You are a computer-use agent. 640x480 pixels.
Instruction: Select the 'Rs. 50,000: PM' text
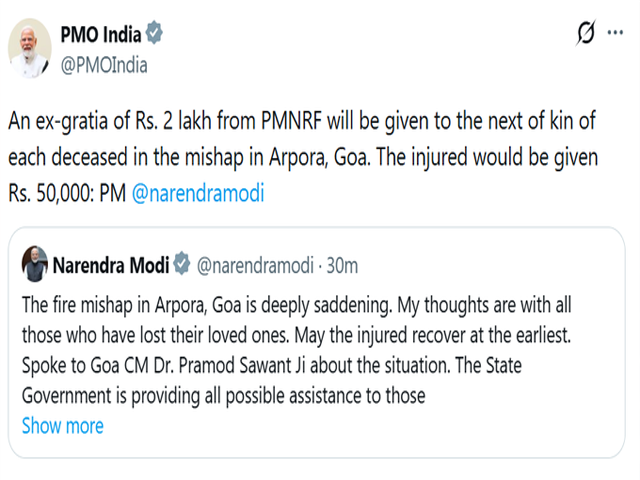(x=66, y=193)
